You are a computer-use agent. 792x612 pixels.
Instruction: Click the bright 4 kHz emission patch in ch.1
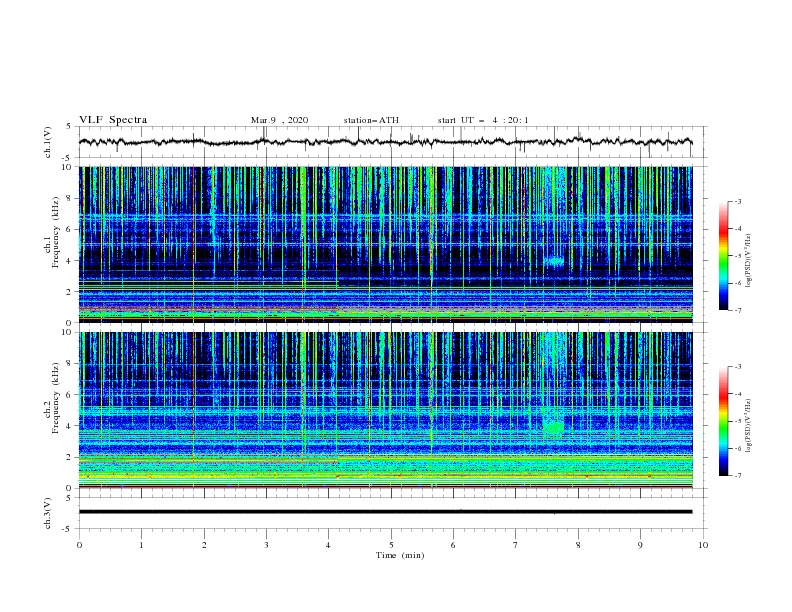click(555, 262)
